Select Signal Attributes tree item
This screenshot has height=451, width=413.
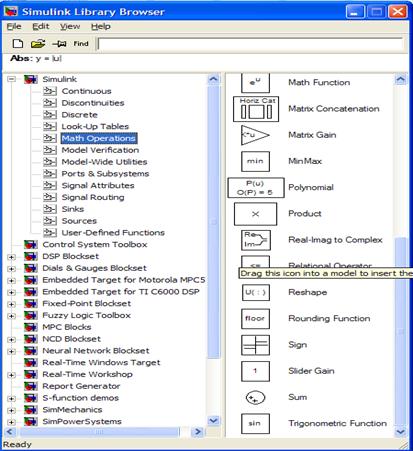[x=98, y=185]
